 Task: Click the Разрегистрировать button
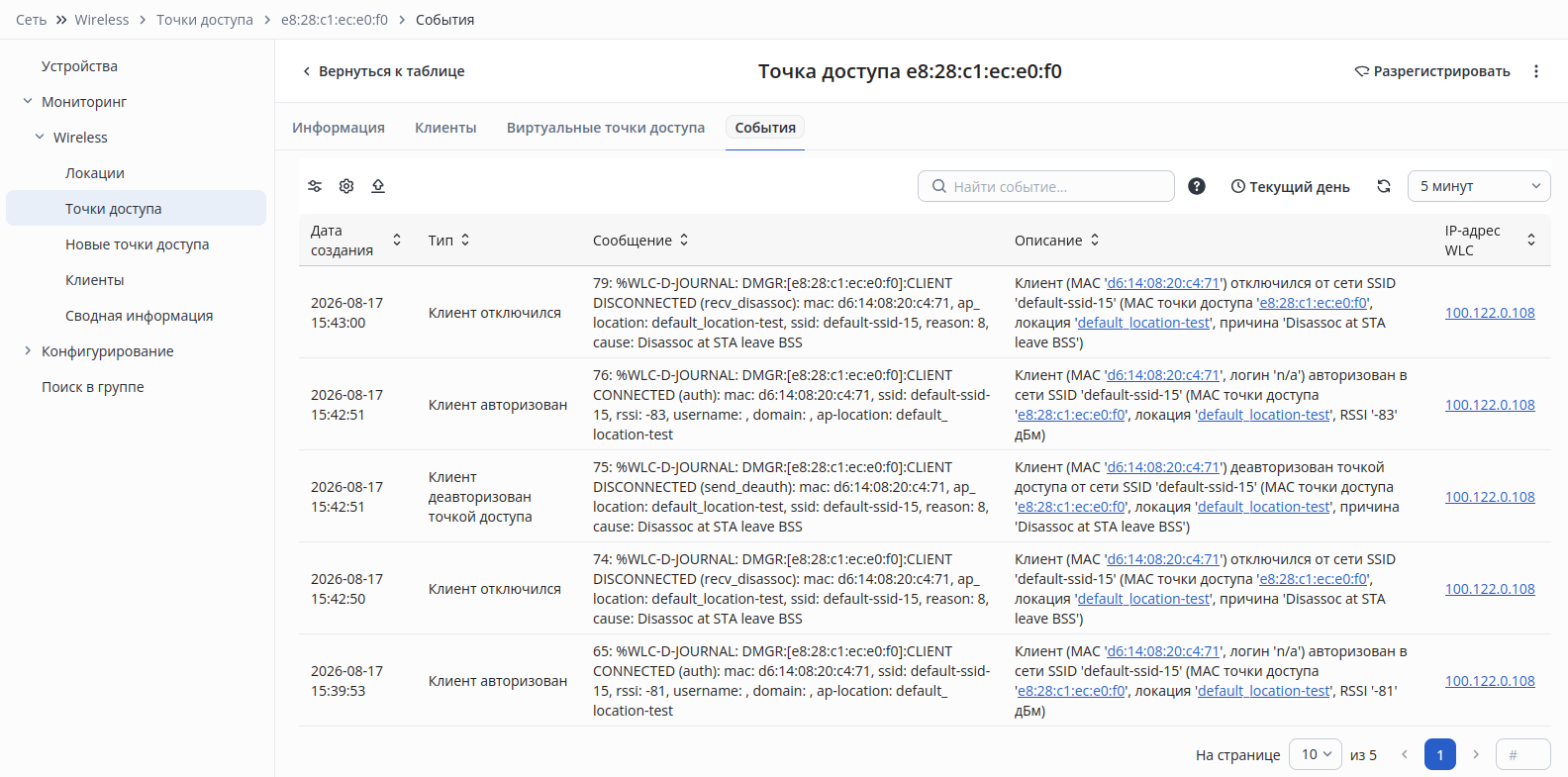[x=1432, y=71]
